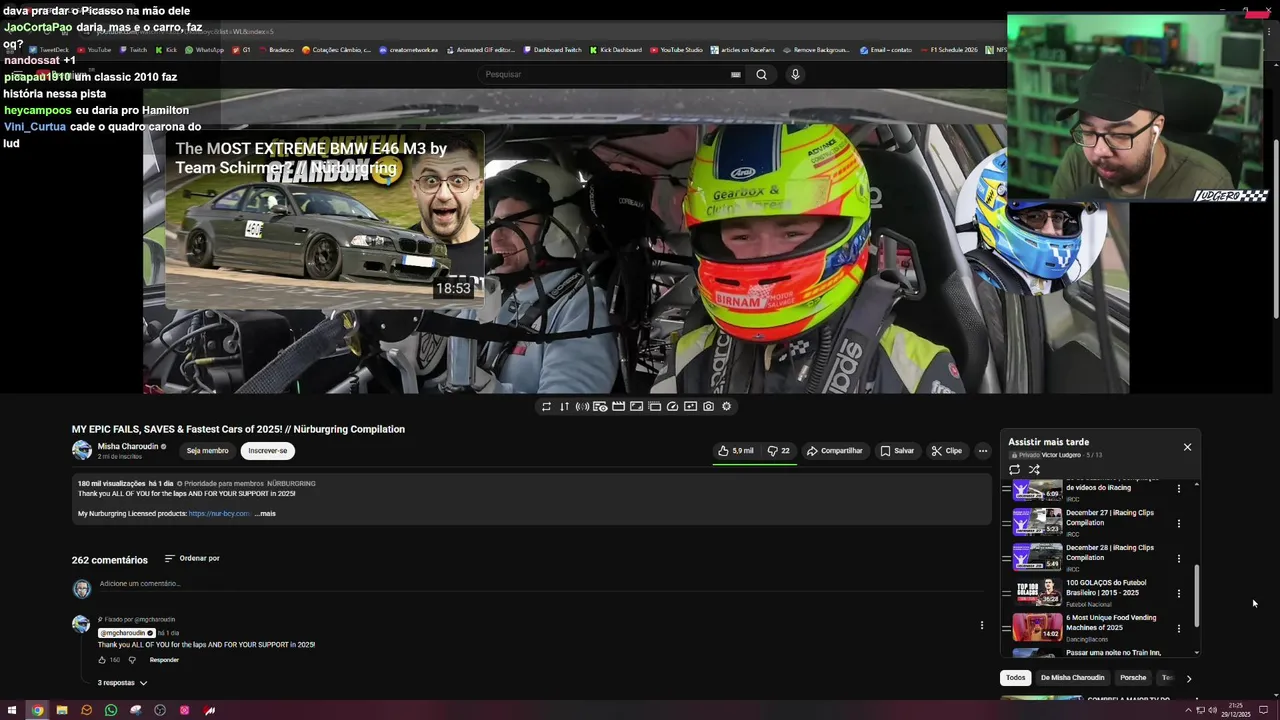Close the Assistir mais tarde playlist panel
The height and width of the screenshot is (720, 1280).
1187,447
